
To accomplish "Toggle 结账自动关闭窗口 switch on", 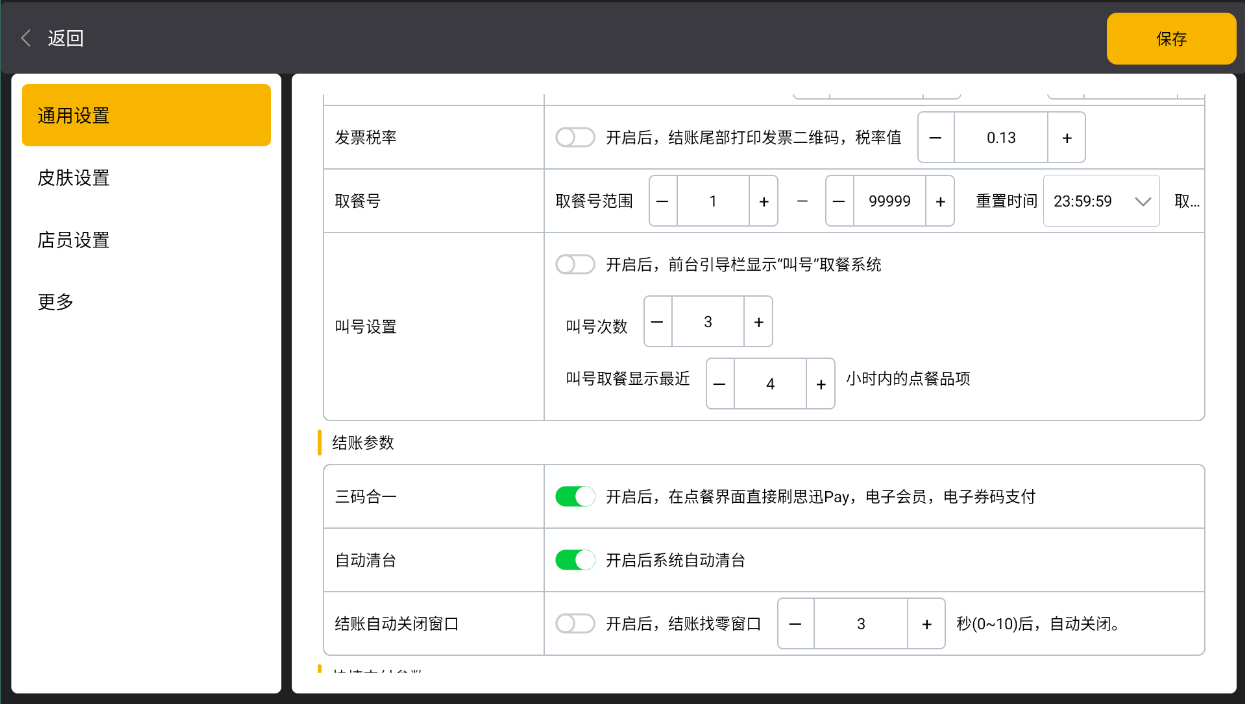I will pos(575,624).
